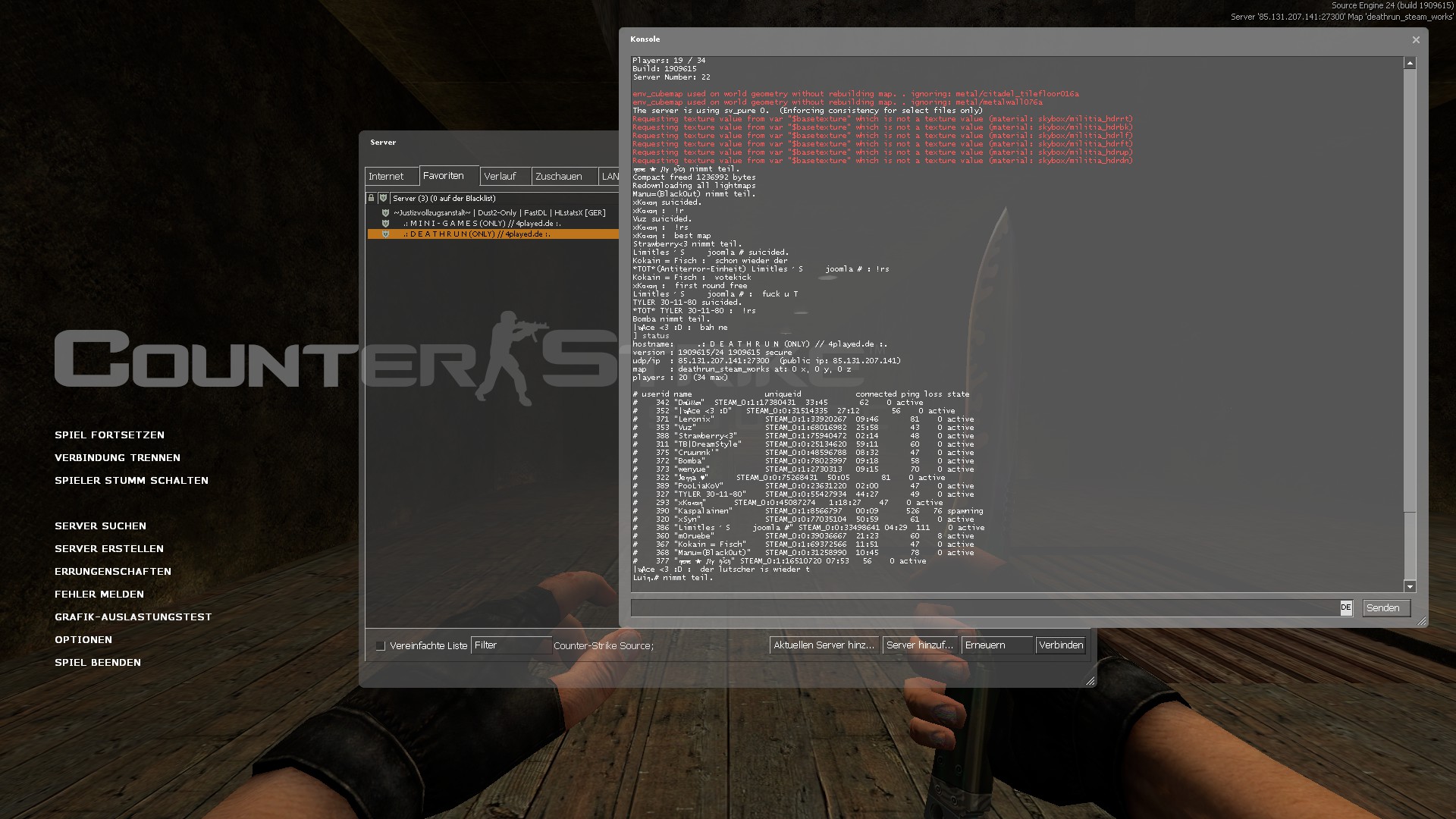Open Spieler stumm schalten menu entry
Screen dimensions: 1456x819
click(131, 481)
